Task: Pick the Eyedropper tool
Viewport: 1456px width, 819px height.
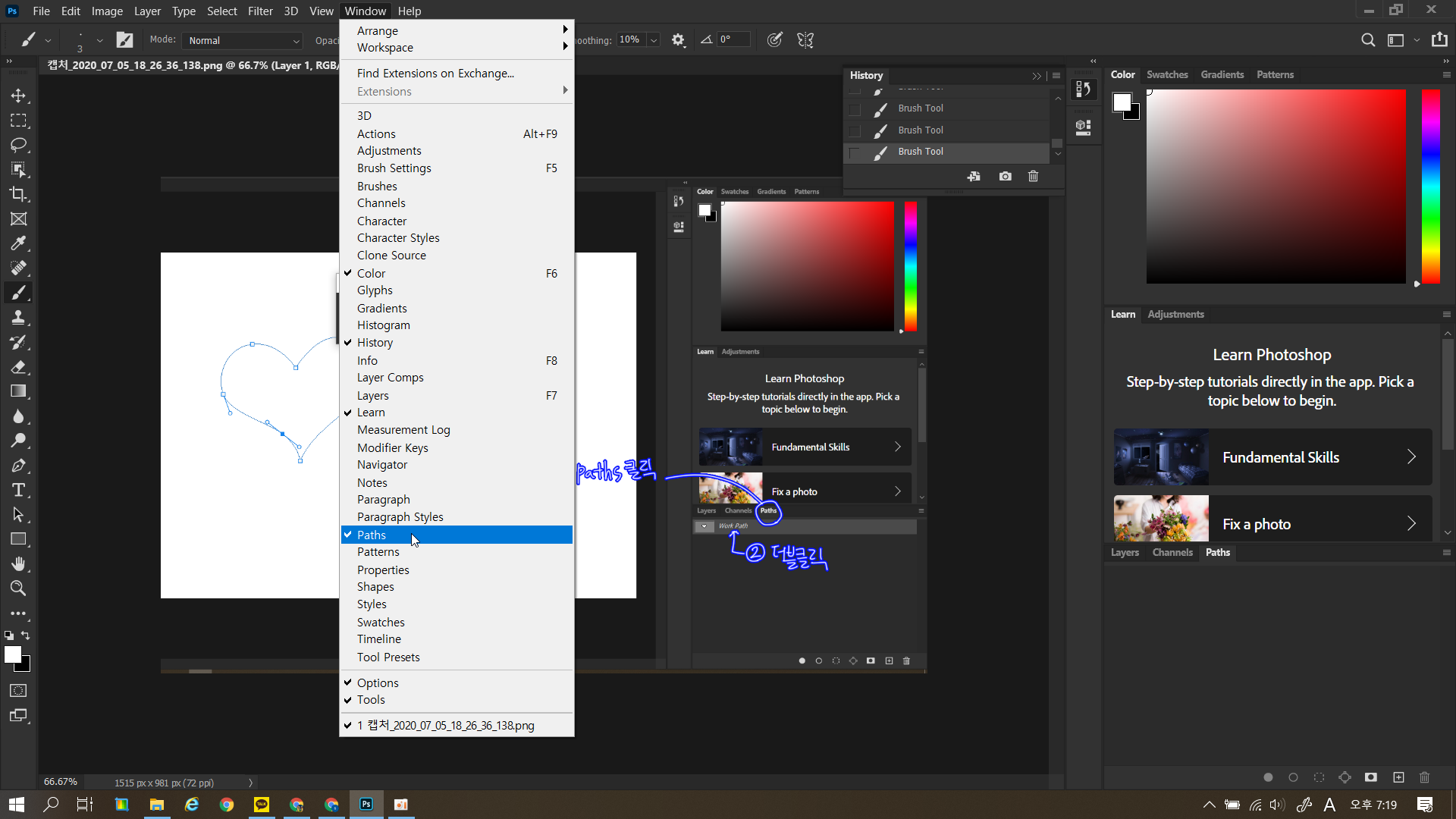Action: click(x=18, y=243)
